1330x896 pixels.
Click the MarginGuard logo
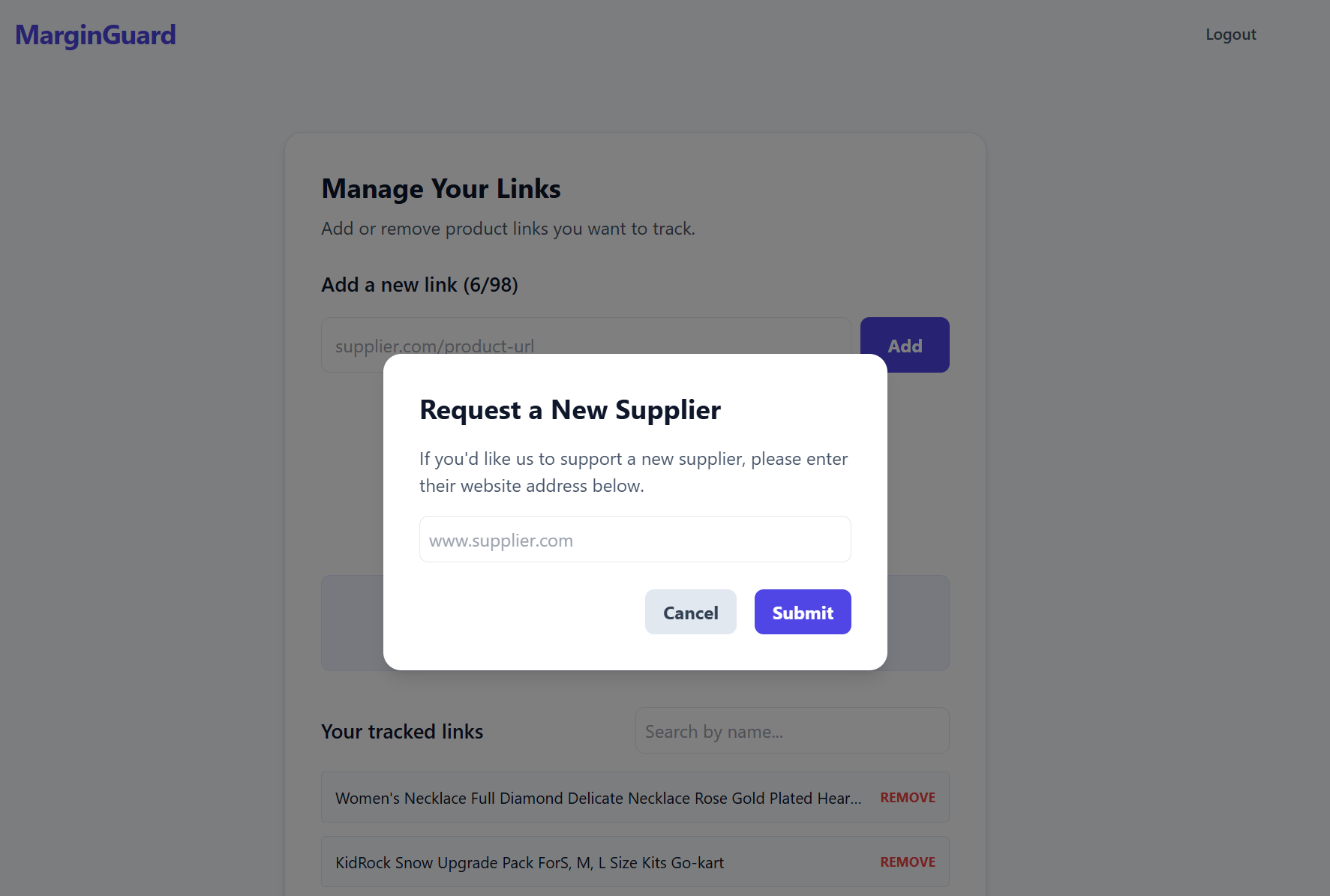tap(95, 34)
